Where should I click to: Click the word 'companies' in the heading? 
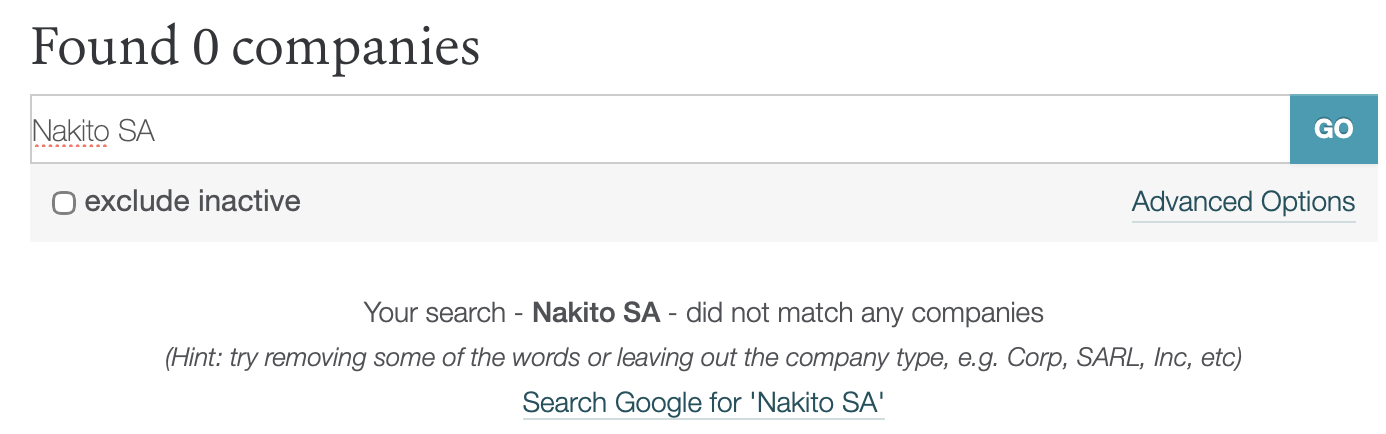tap(355, 47)
